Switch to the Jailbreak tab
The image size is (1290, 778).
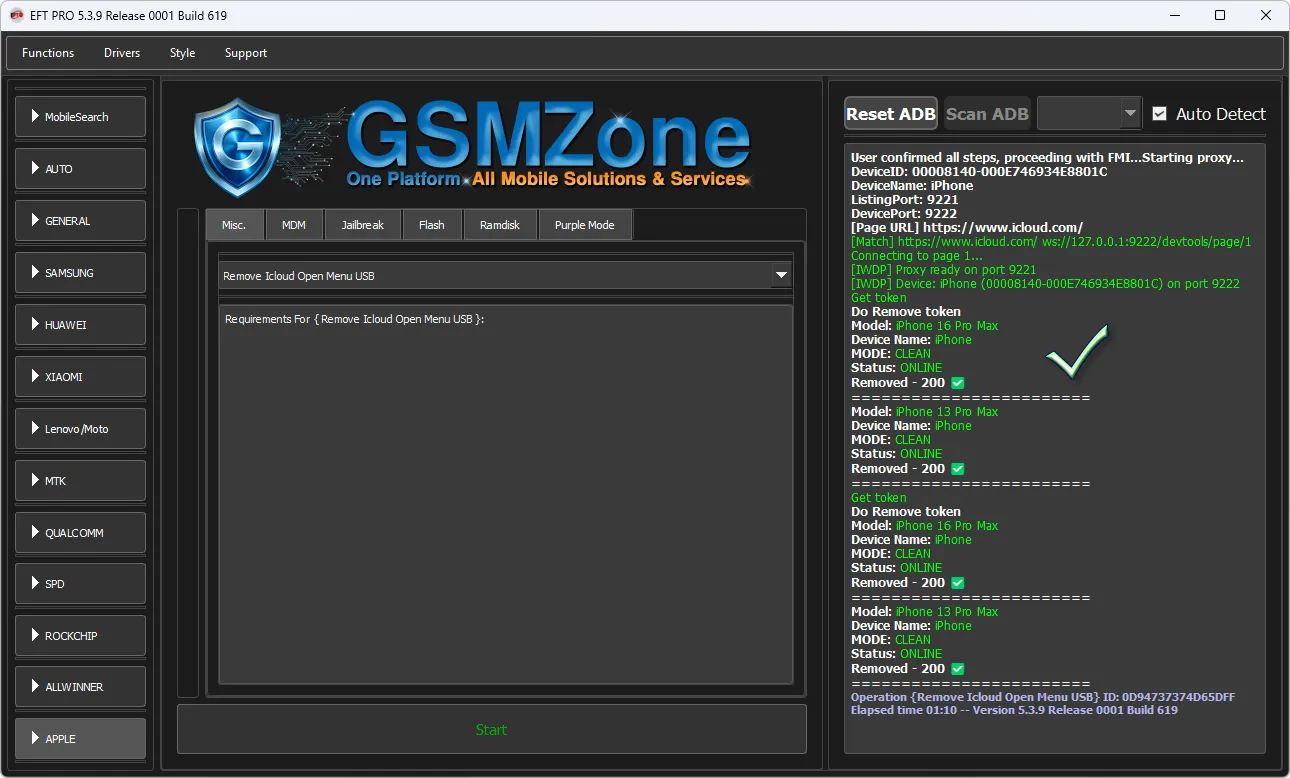[x=362, y=225]
